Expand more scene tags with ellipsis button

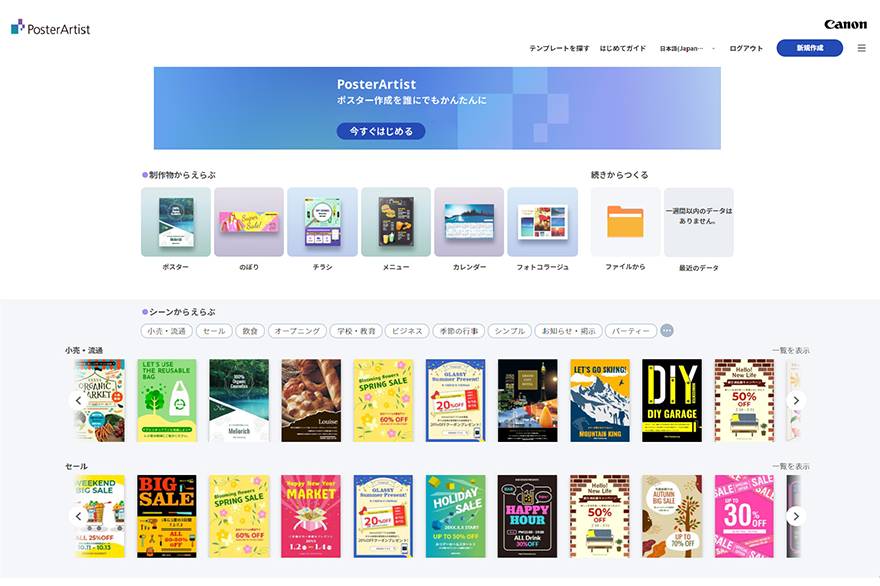tap(667, 331)
